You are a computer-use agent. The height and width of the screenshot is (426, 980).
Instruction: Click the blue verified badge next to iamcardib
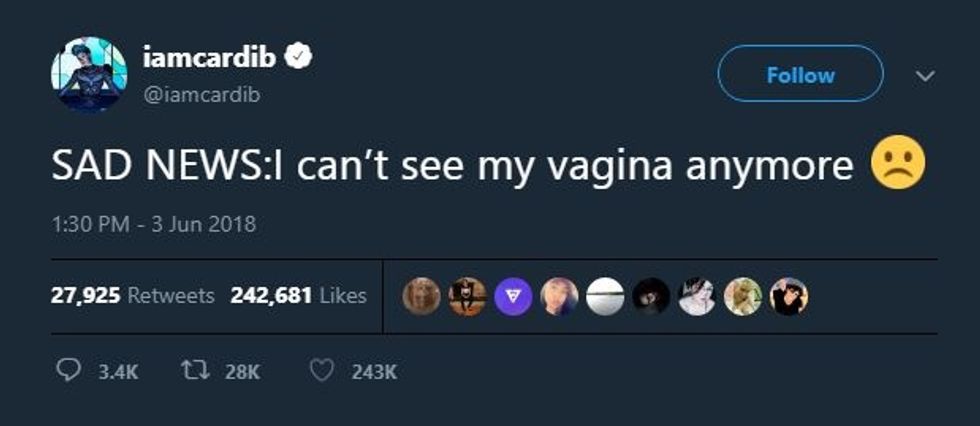pyautogui.click(x=300, y=57)
